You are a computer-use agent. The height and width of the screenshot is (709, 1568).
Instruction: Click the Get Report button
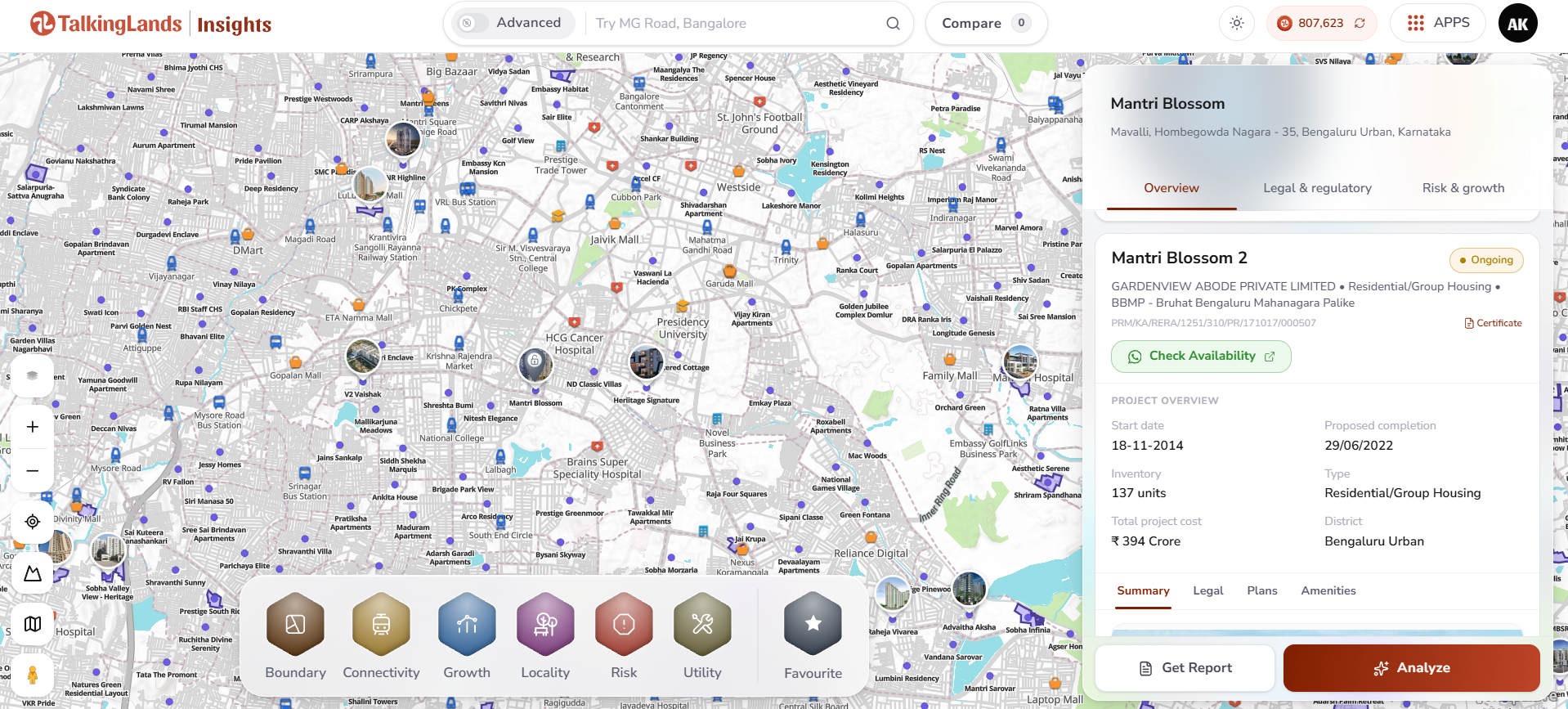1185,668
